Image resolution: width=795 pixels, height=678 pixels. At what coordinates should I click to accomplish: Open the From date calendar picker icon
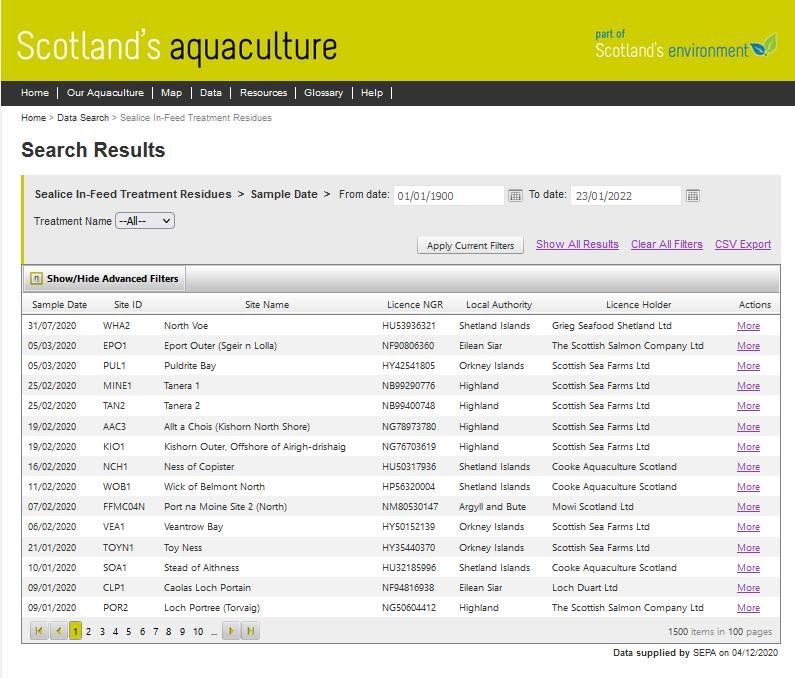click(515, 196)
